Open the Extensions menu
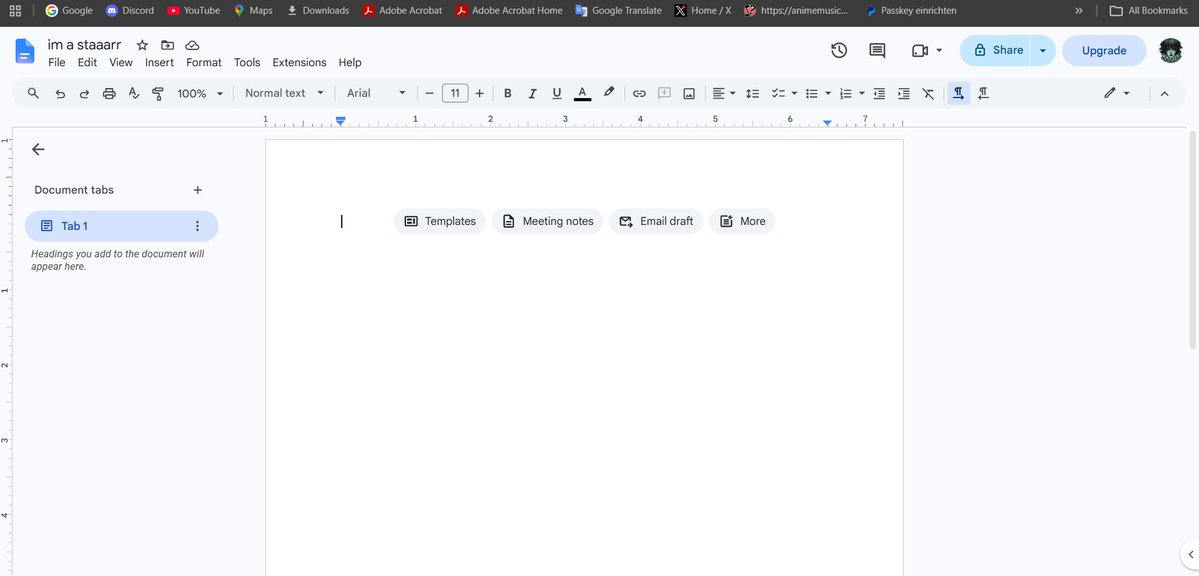This screenshot has width=1199, height=576. 299,63
